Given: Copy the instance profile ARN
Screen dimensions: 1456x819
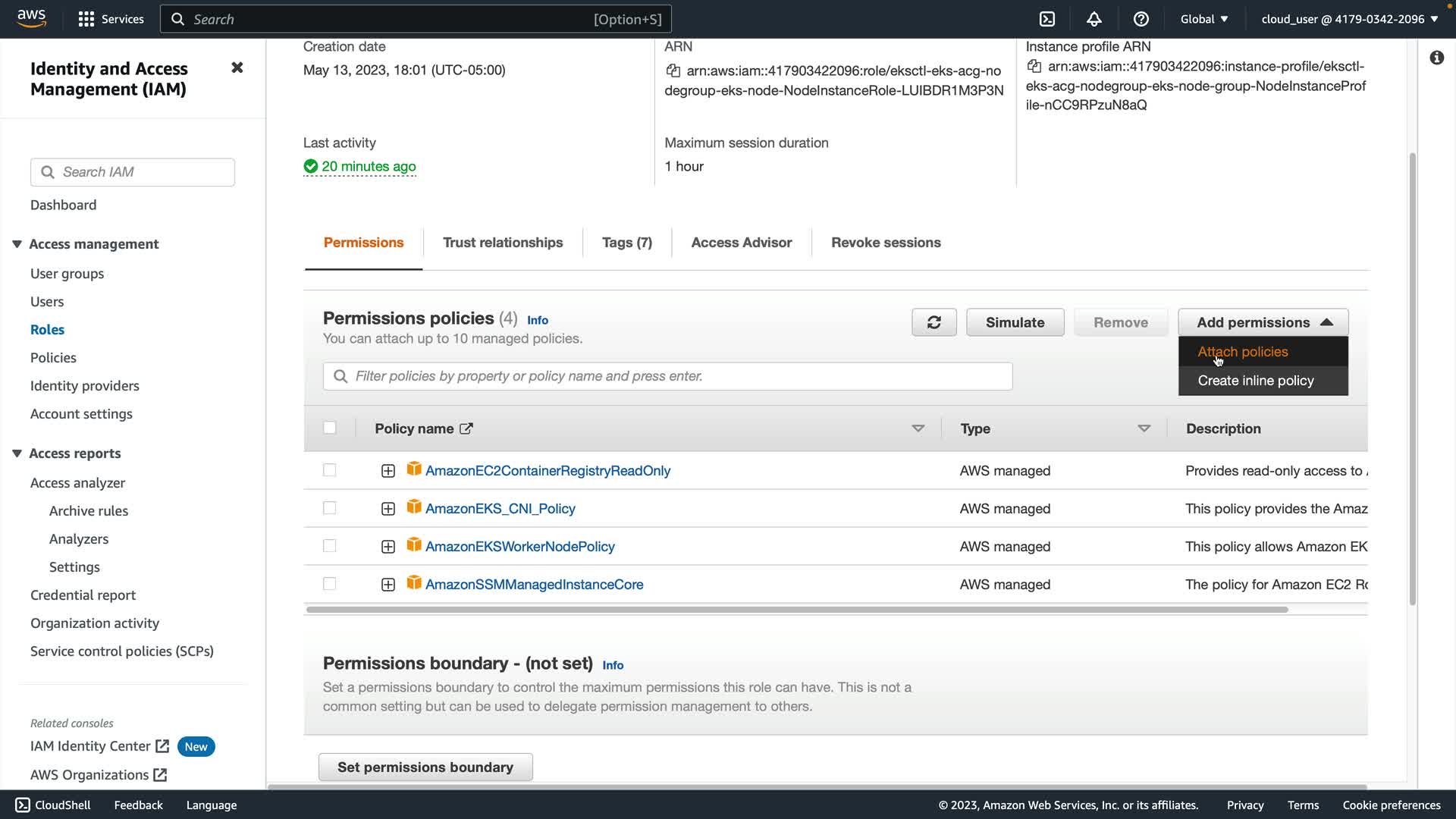Looking at the screenshot, I should tap(1034, 67).
